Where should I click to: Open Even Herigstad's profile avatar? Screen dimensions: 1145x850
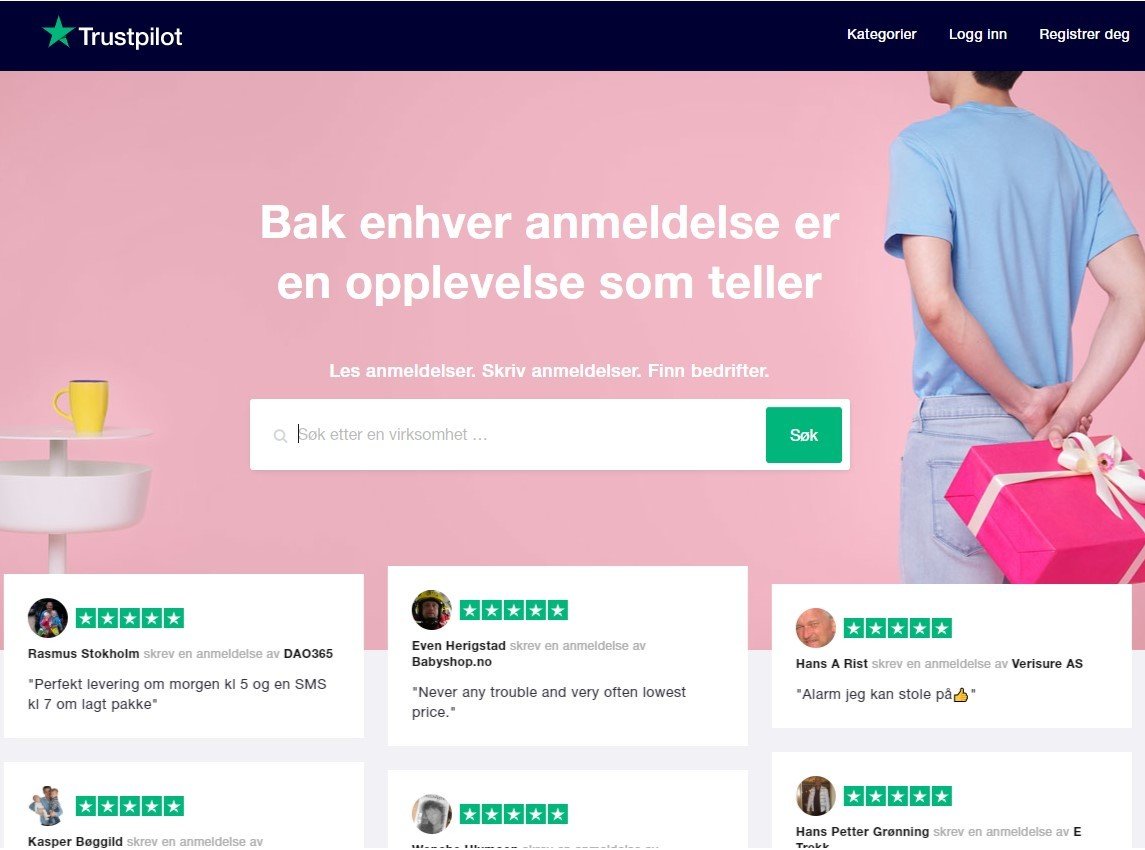[x=432, y=610]
